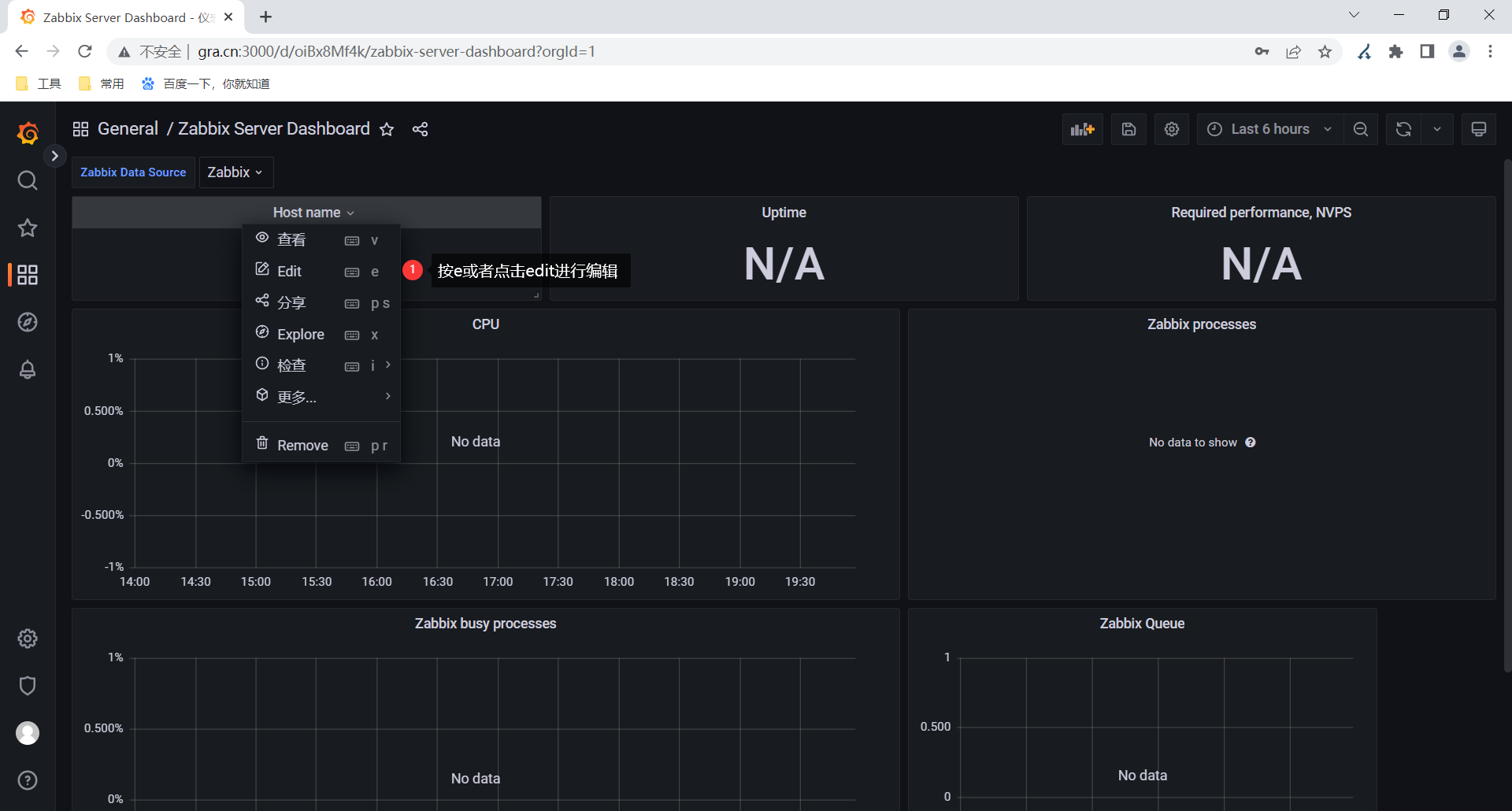Click the Required performance, NVPS panel title

coord(1261,213)
